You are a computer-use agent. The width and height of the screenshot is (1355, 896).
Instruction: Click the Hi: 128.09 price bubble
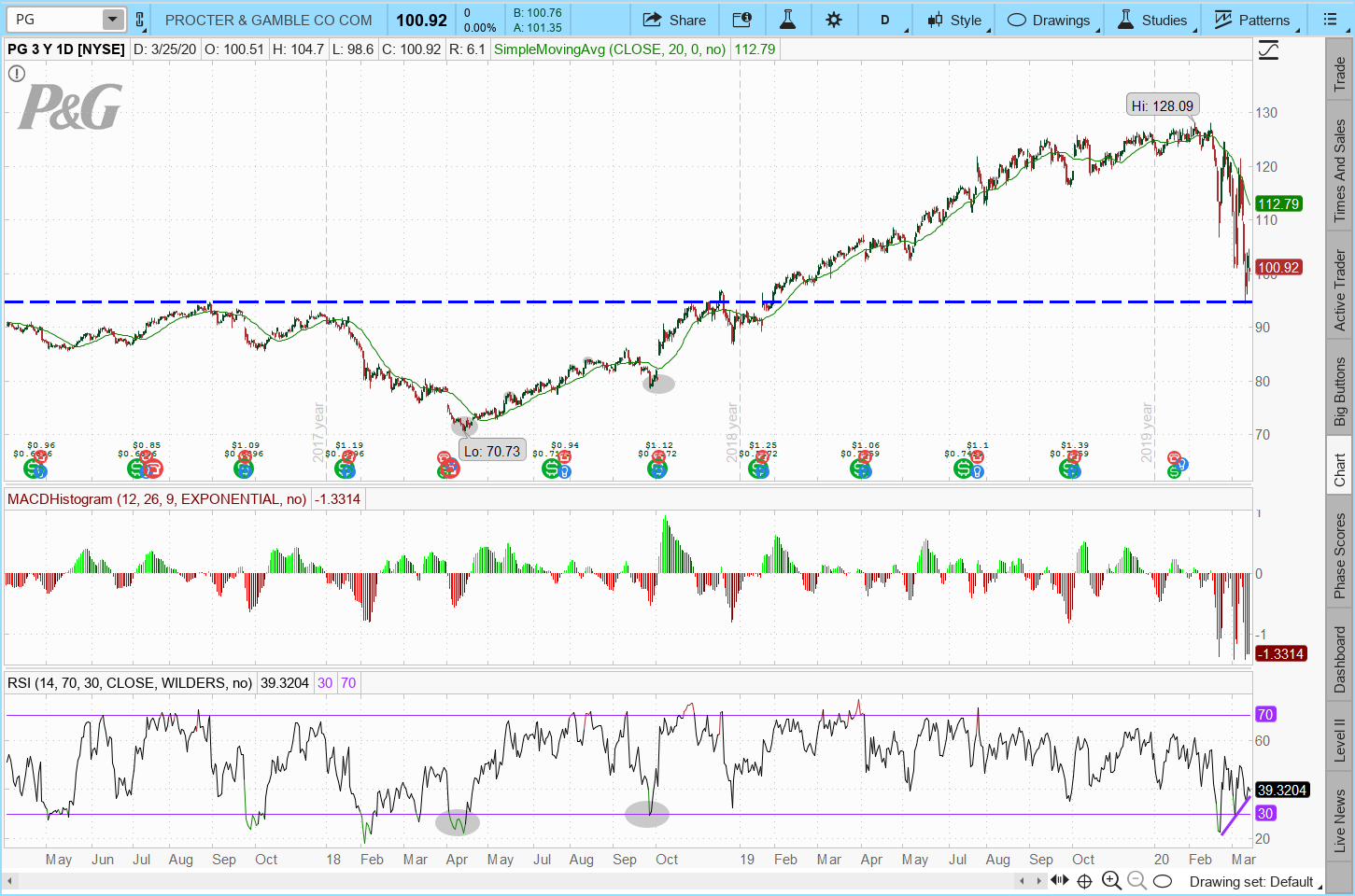click(x=1163, y=105)
